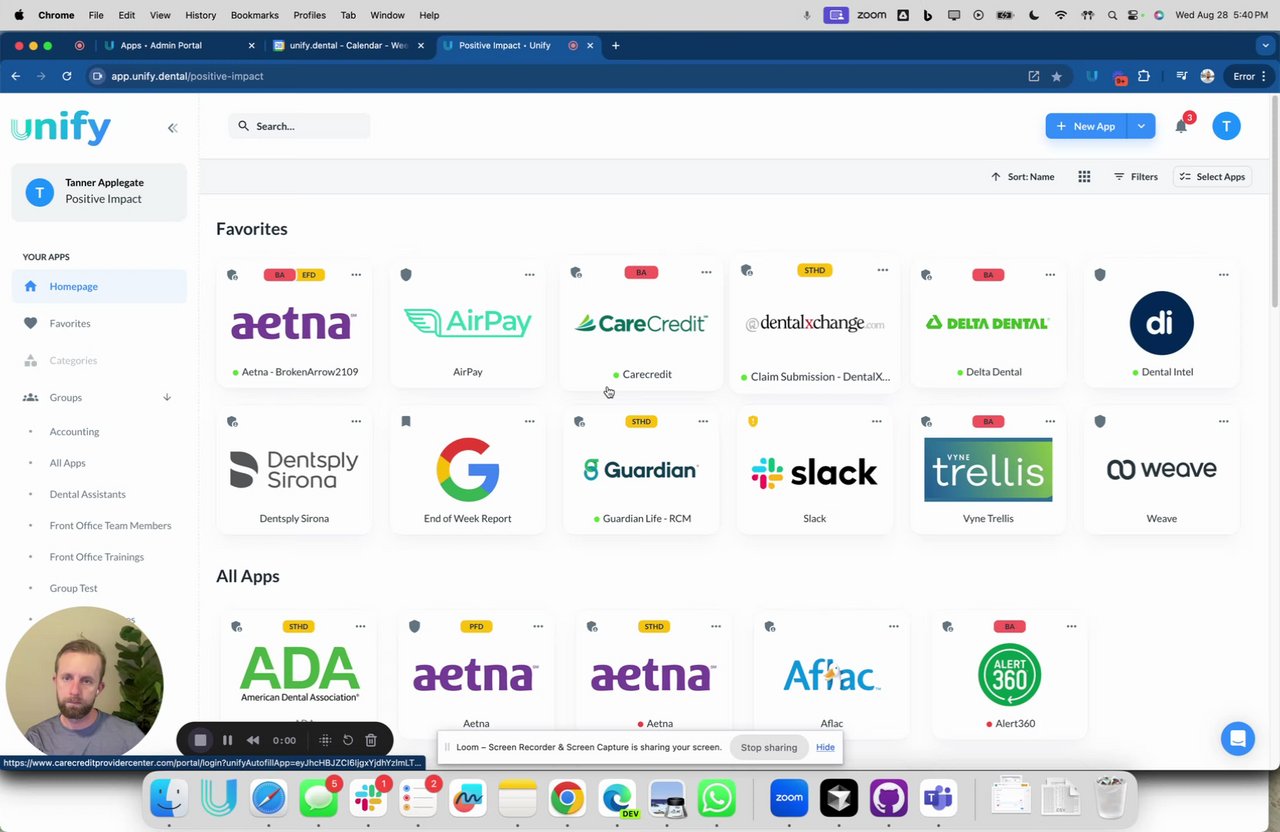Click the bookmark icon on End of Week Report tile

406,421
